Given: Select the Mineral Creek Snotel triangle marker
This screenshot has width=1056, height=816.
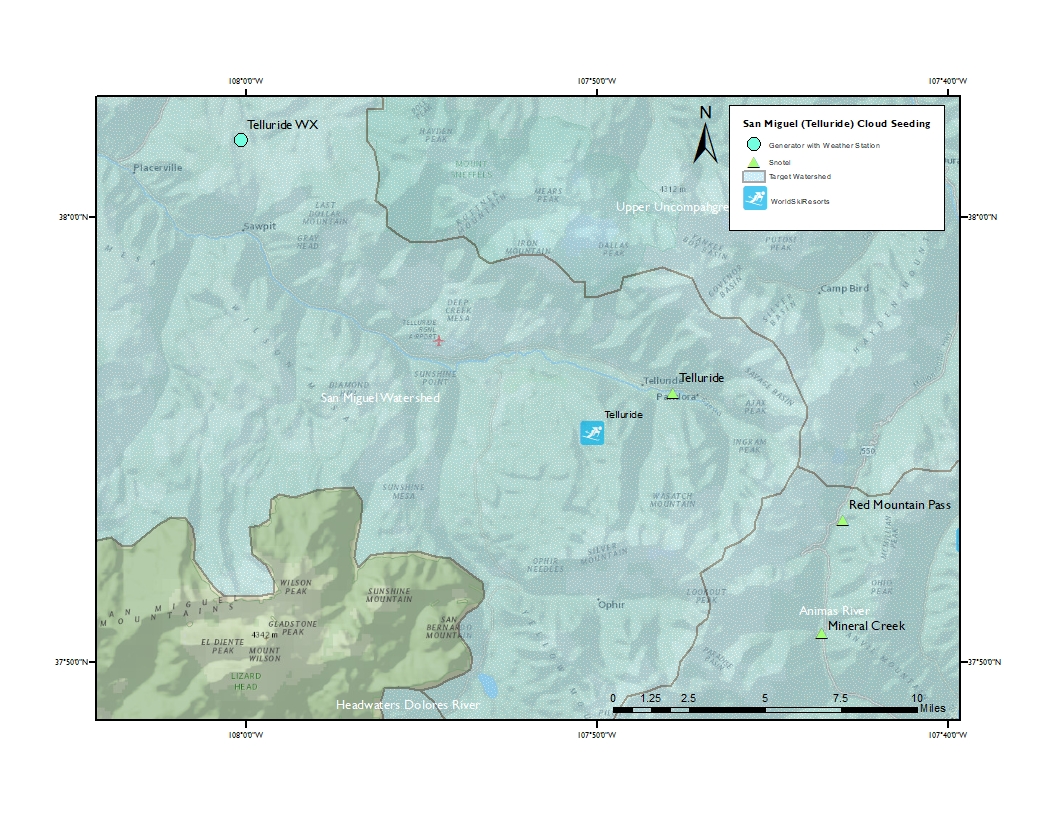Looking at the screenshot, I should (821, 633).
